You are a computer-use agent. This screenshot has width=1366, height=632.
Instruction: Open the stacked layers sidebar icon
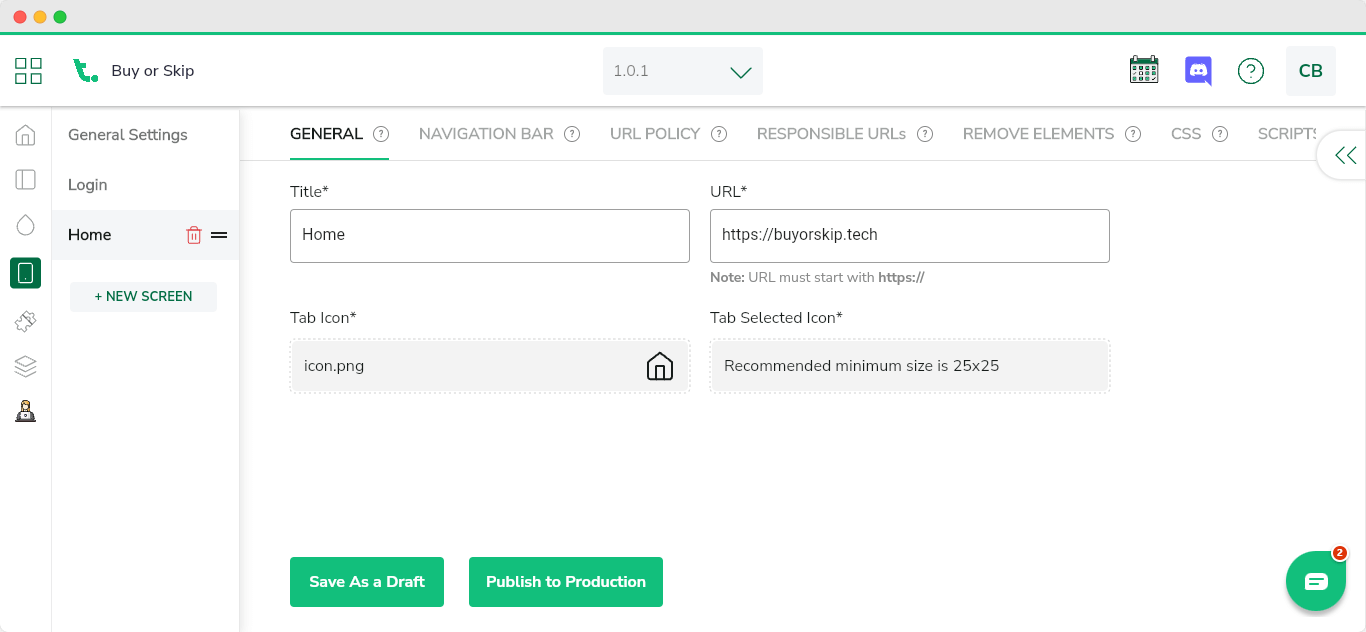tap(26, 366)
